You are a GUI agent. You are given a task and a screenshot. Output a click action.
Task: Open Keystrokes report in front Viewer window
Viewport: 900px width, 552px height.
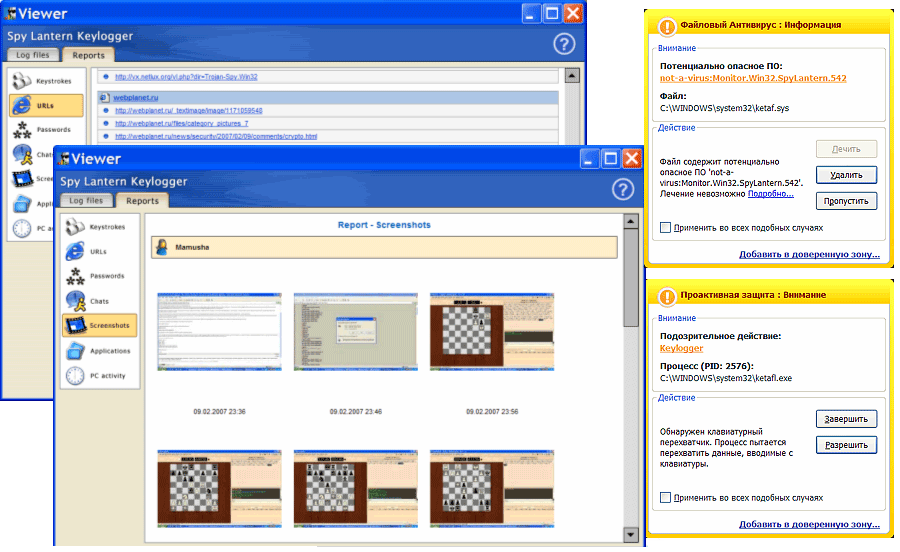[x=100, y=227]
